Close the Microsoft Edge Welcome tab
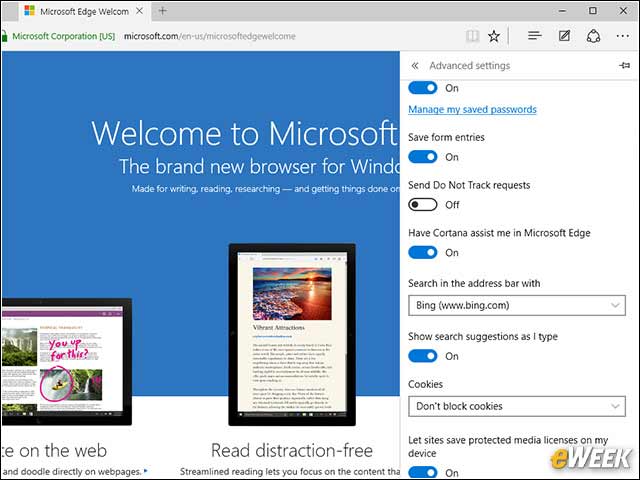The width and height of the screenshot is (640, 480). coord(140,11)
